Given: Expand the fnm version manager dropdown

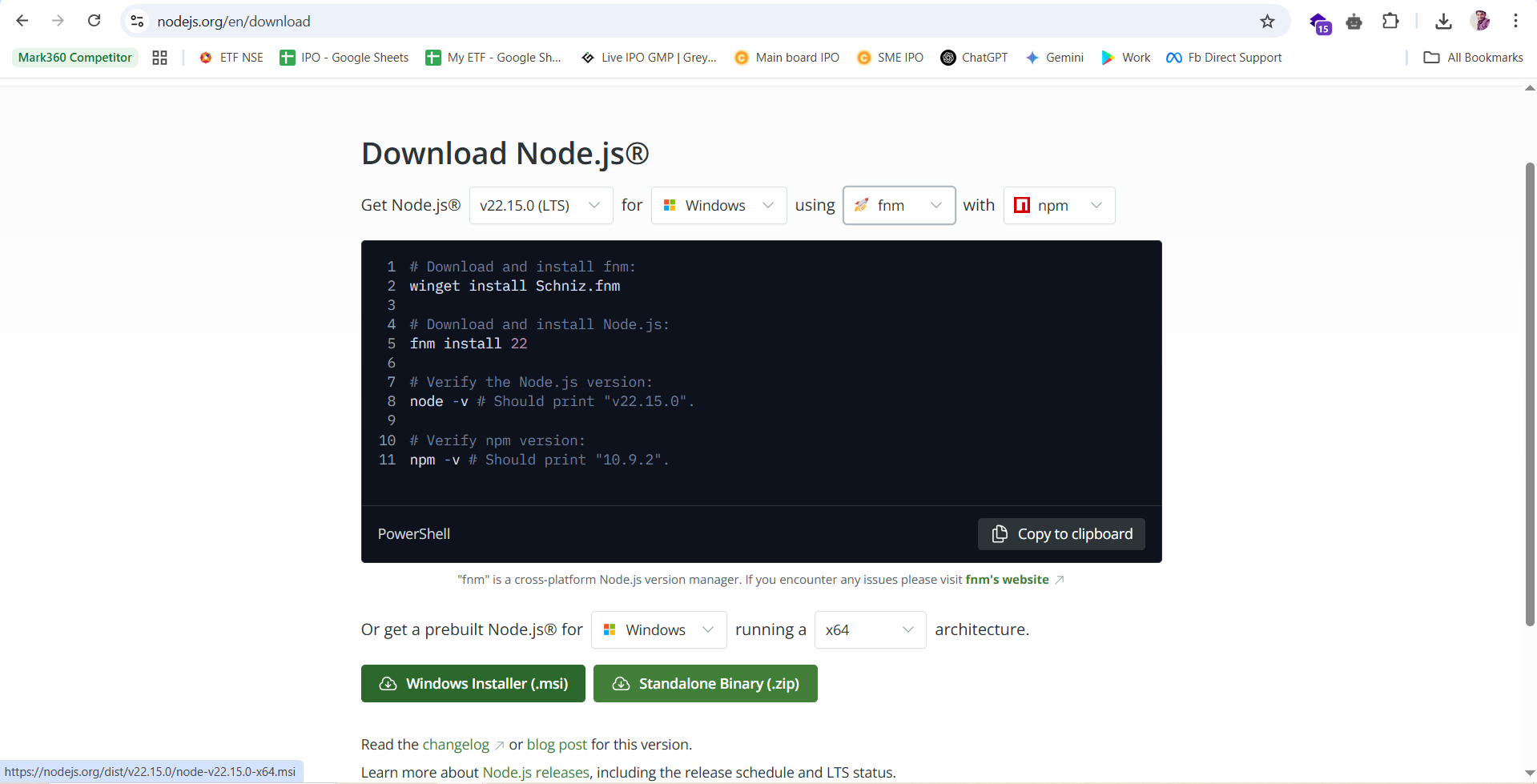Looking at the screenshot, I should 899,206.
